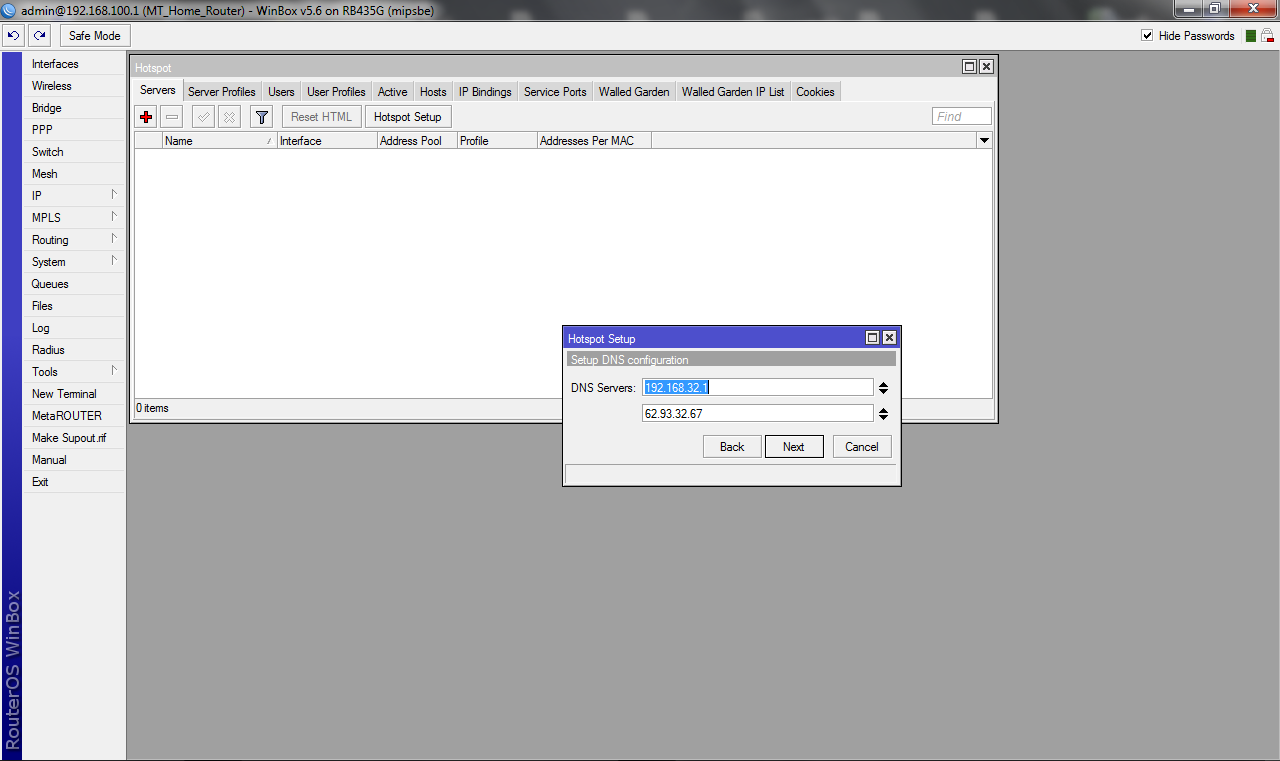Toggle Safe Mode
Image resolution: width=1280 pixels, height=761 pixels.
95,36
